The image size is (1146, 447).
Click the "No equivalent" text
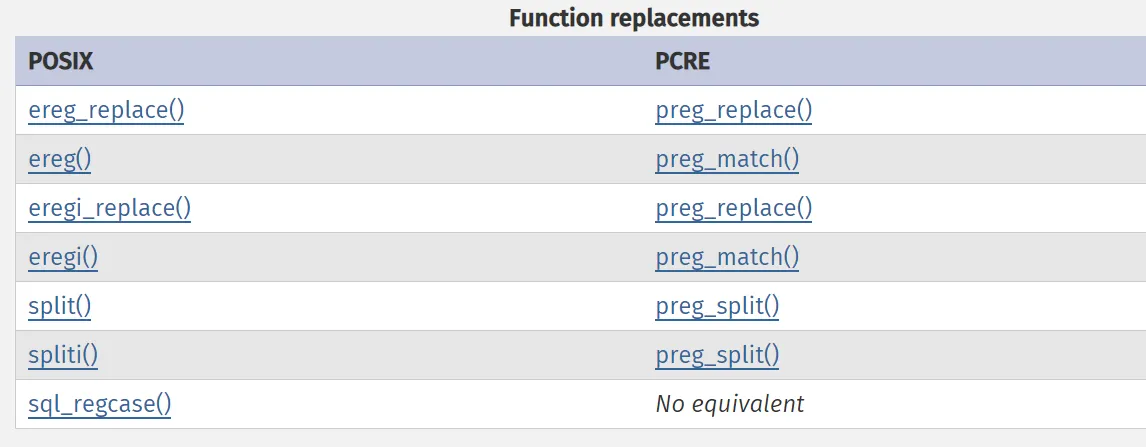(729, 404)
